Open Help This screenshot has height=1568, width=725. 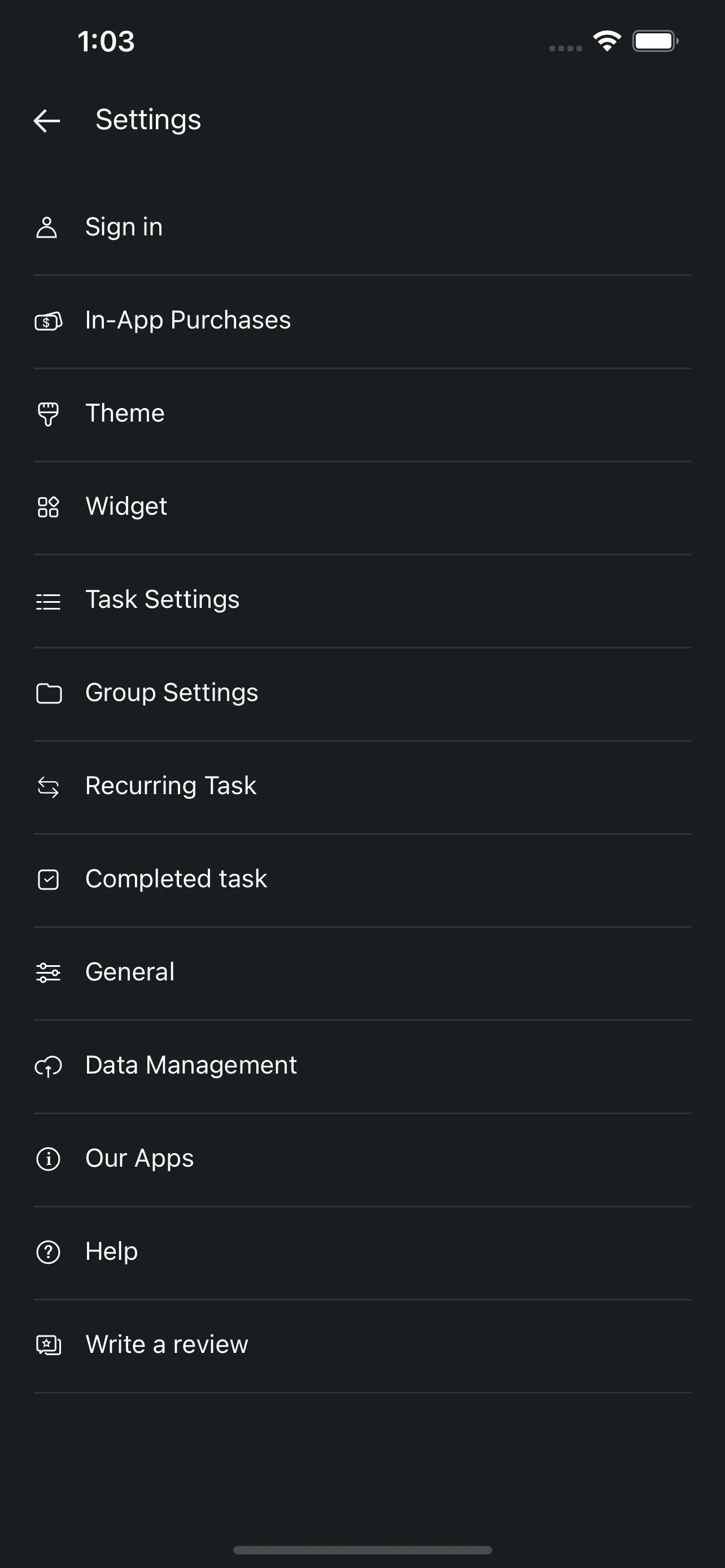tap(362, 1252)
